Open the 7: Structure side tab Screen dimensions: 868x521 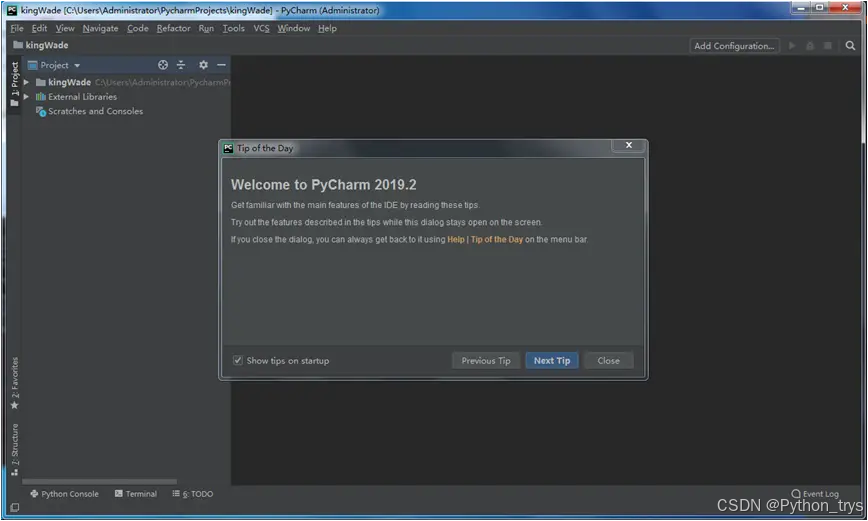click(x=14, y=450)
